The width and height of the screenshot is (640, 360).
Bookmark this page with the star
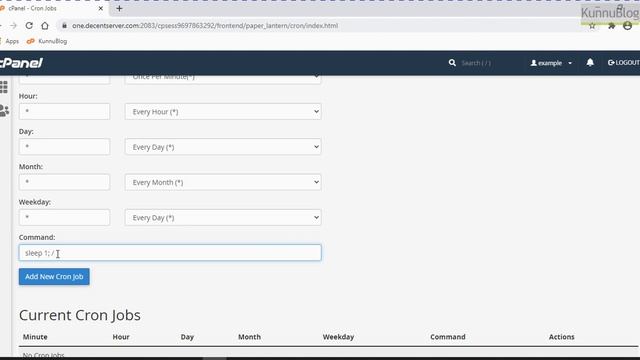tap(592, 26)
